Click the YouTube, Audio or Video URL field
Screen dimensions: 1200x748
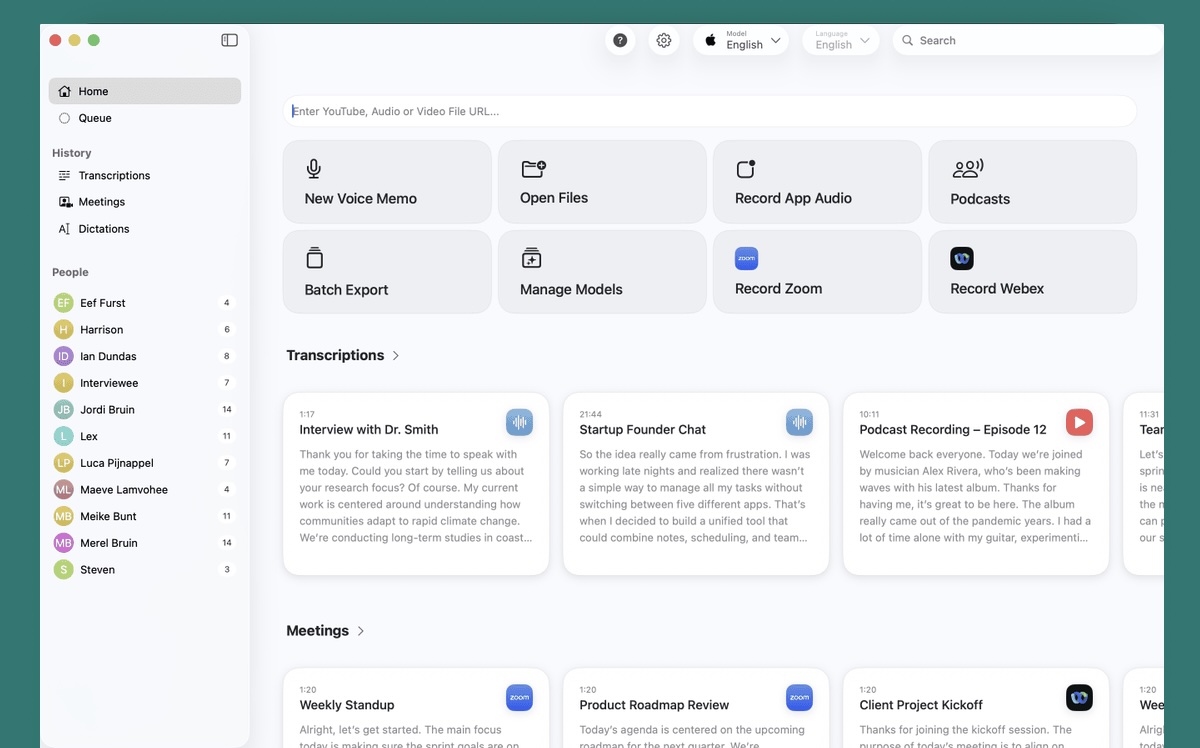[x=710, y=111]
